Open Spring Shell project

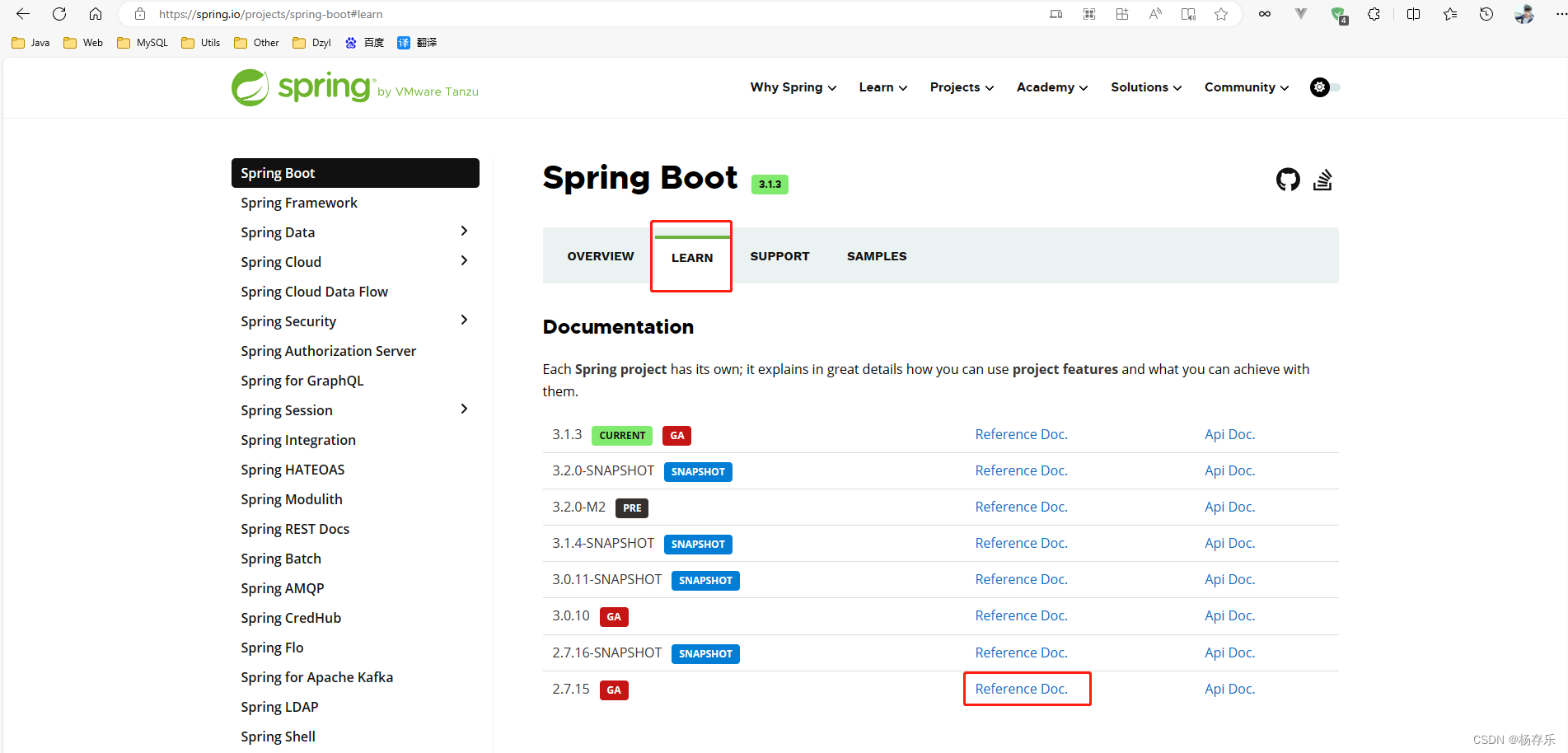278,737
